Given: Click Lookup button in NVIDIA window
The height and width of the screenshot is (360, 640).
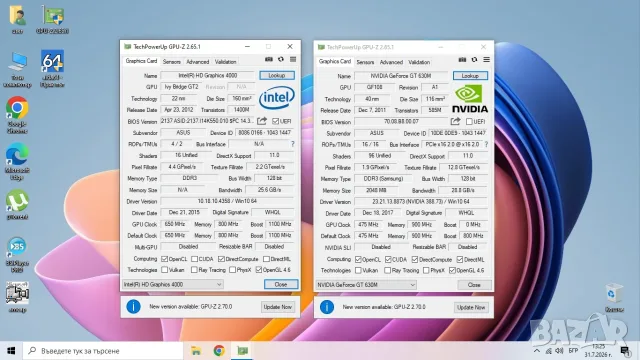Looking at the screenshot, I should click(x=470, y=76).
